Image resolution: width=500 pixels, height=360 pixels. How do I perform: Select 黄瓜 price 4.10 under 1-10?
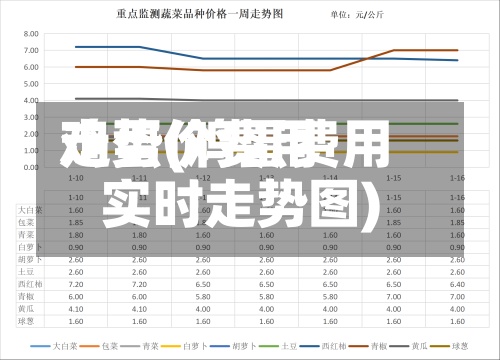click(x=76, y=309)
